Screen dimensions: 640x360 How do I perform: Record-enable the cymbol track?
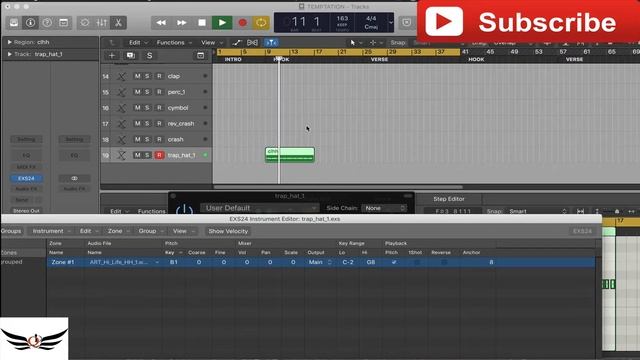(159, 108)
